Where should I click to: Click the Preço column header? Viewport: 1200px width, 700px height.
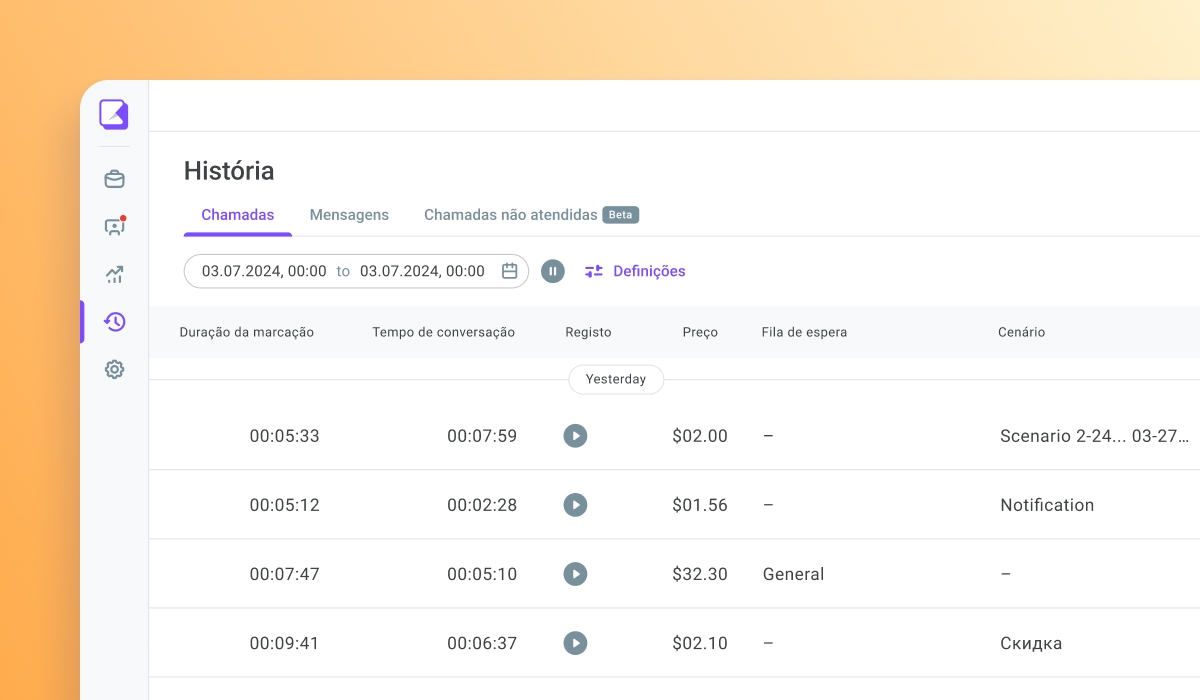700,332
